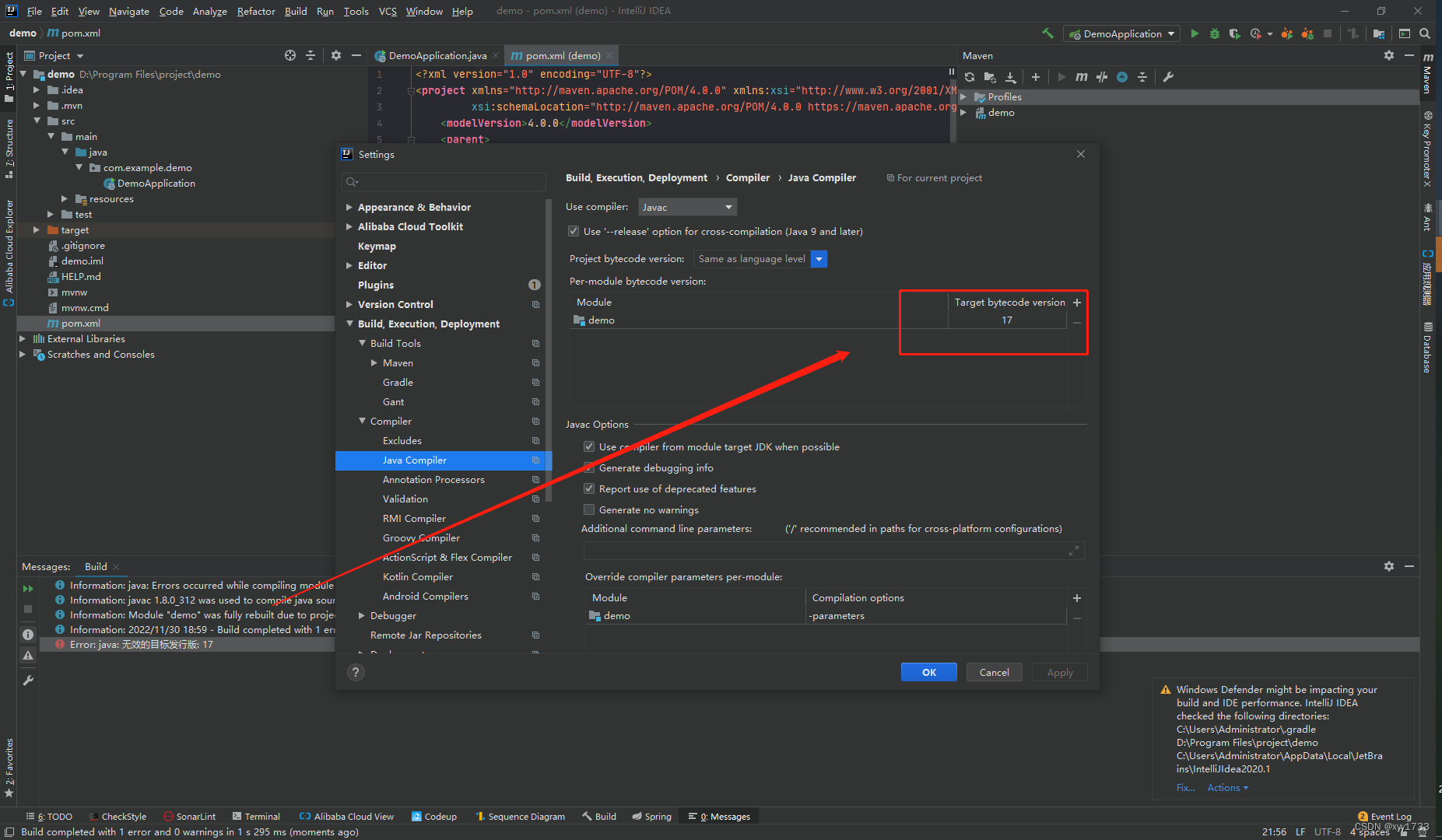The image size is (1442, 840).
Task: Toggle Report use of deprecated features
Action: pyautogui.click(x=589, y=488)
